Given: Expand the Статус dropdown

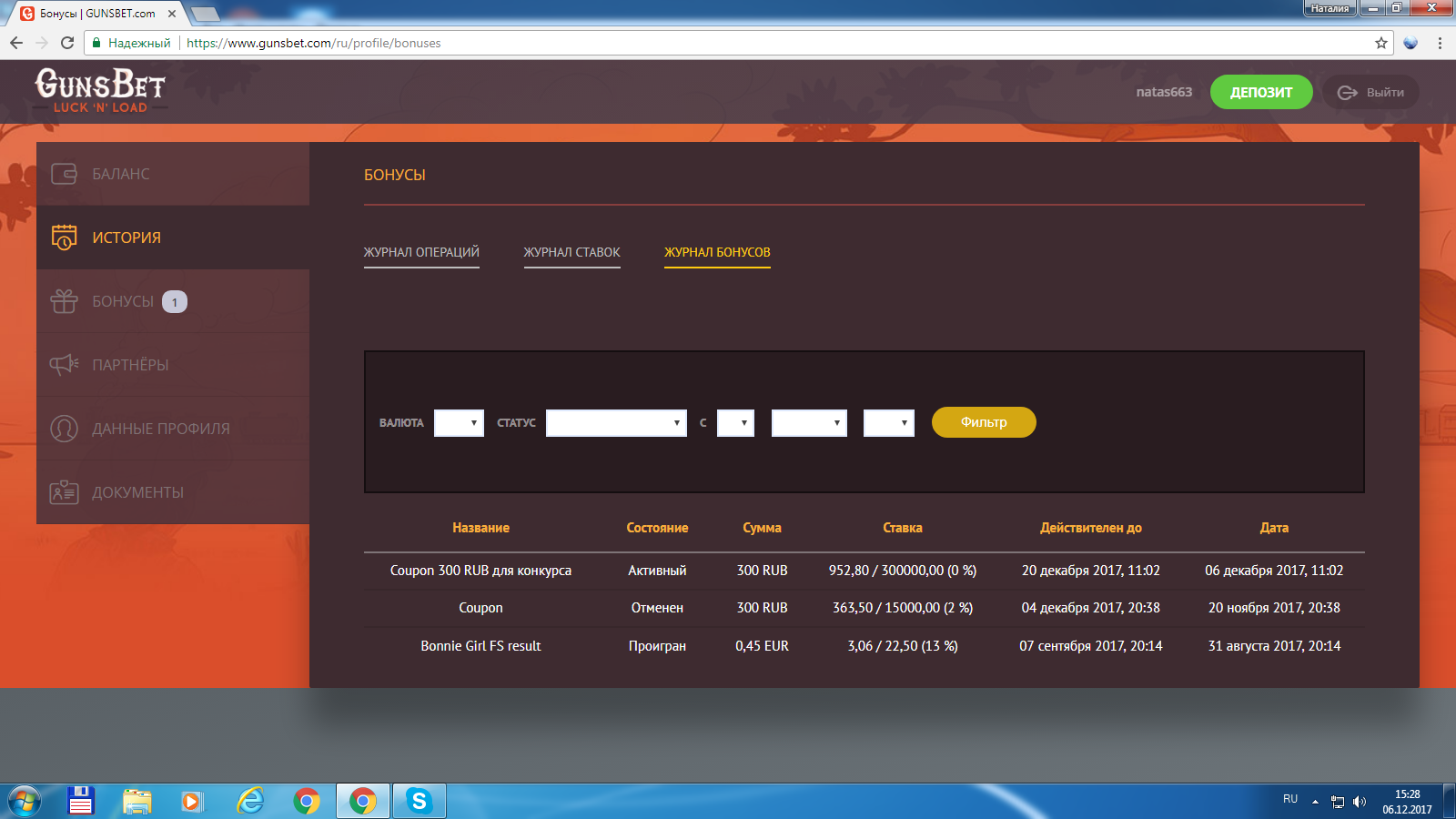Looking at the screenshot, I should point(616,423).
